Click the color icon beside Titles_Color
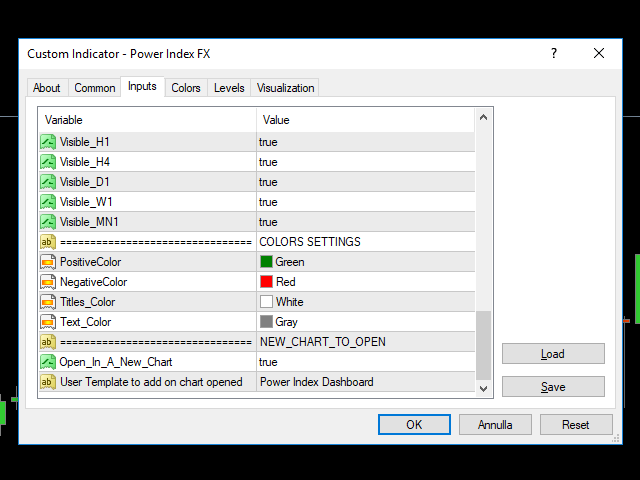640x480 pixels. click(x=47, y=302)
